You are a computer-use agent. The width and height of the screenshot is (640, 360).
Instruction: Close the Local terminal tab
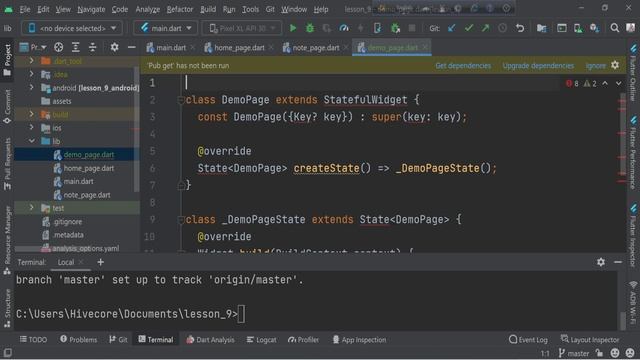[81, 262]
